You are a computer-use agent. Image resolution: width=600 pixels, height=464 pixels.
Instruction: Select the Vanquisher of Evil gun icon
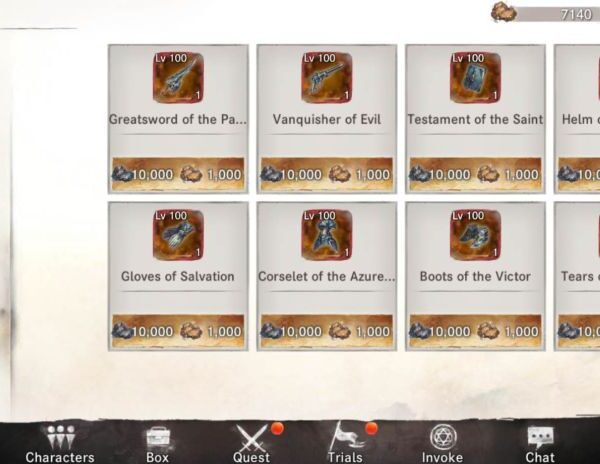point(327,78)
